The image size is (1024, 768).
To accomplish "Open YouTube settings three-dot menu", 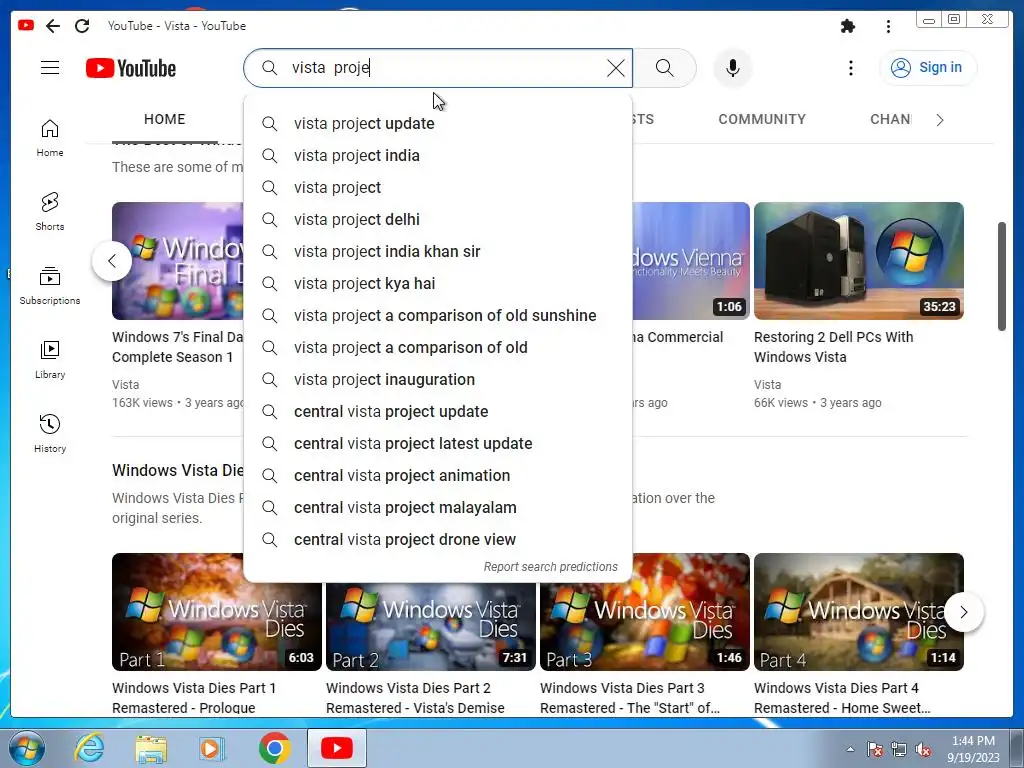I will tap(850, 68).
